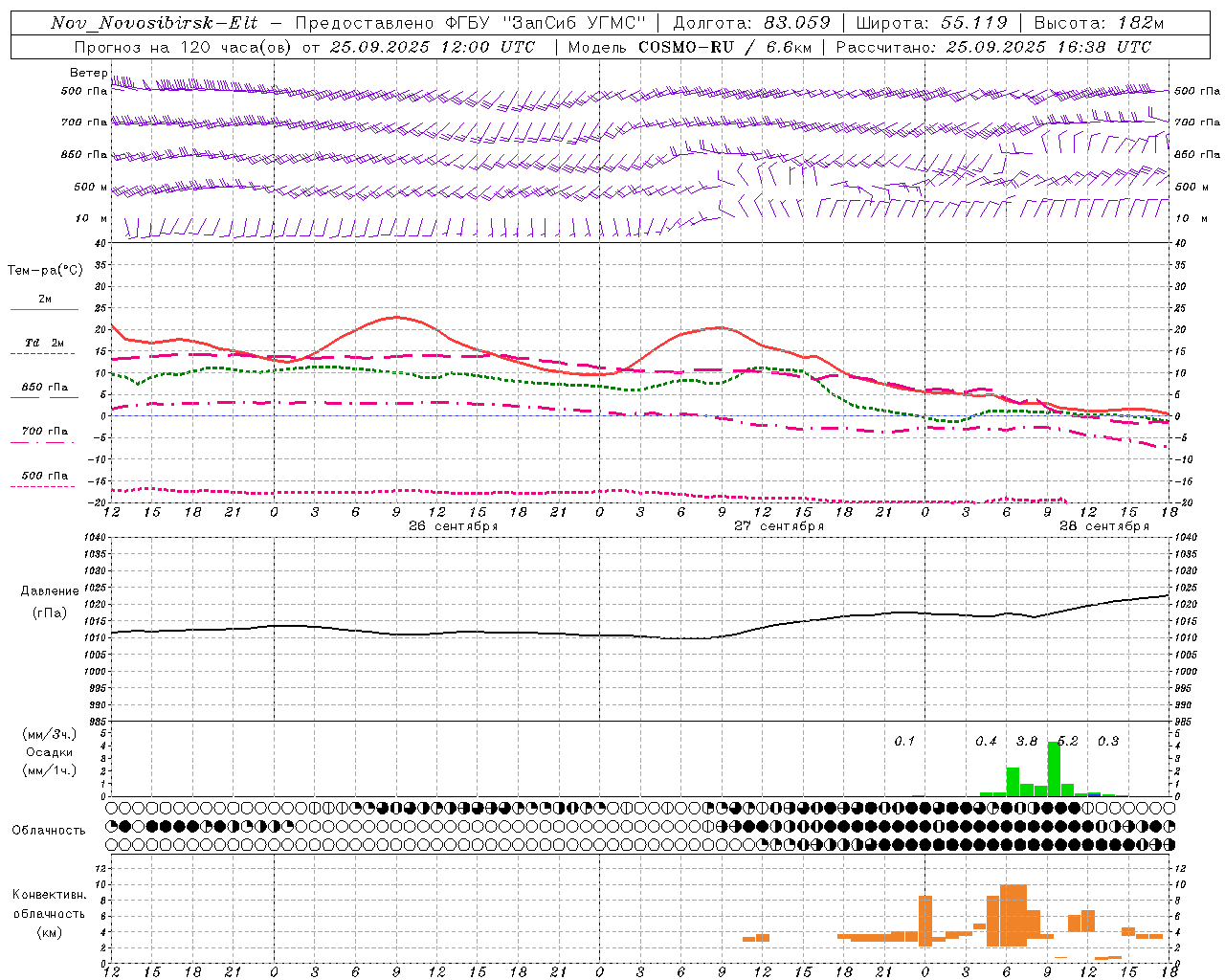
Task: Click the red solid line sample under 2м
Action: pyautogui.click(x=44, y=310)
